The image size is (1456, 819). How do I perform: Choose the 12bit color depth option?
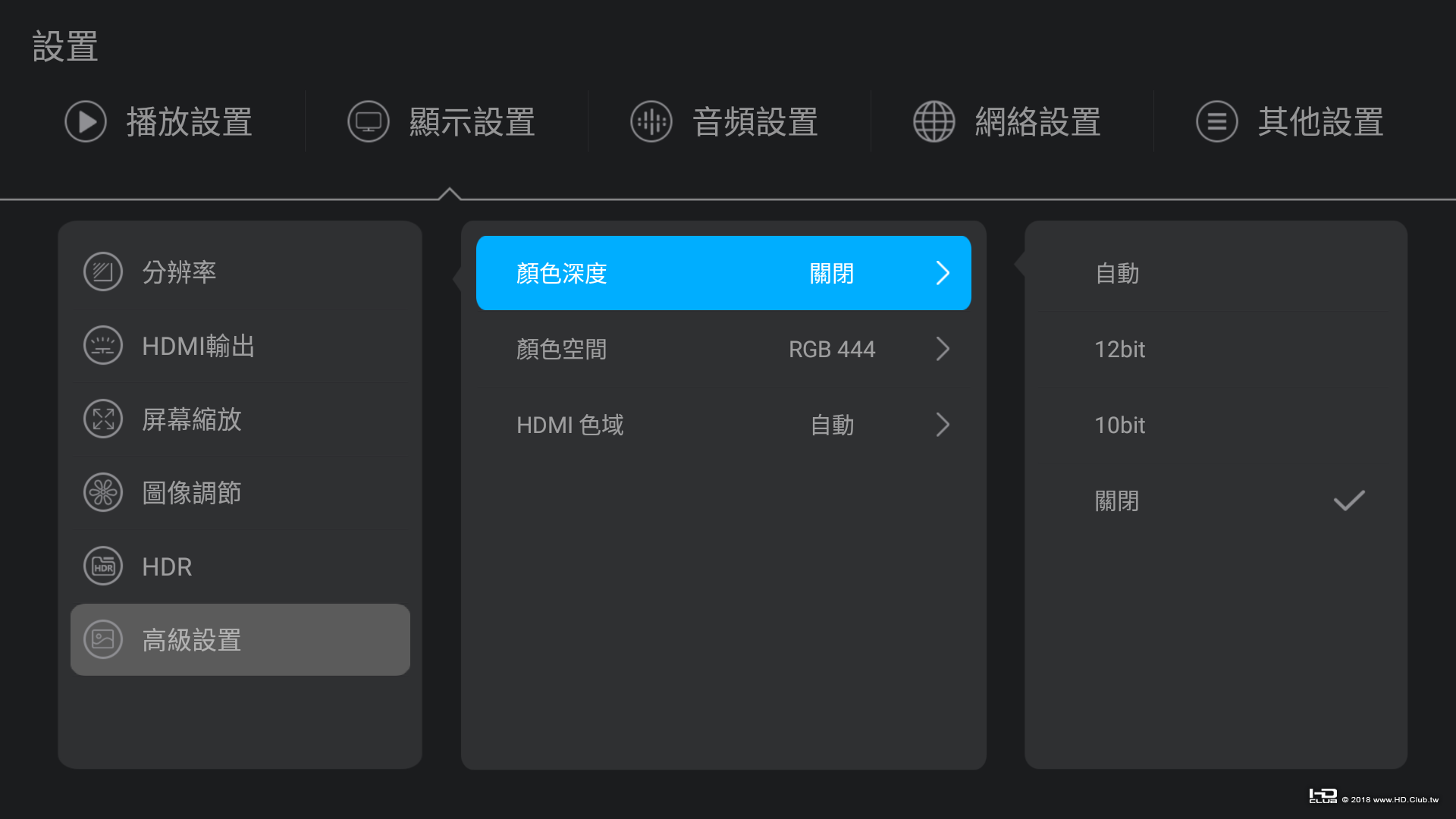[x=1216, y=349]
